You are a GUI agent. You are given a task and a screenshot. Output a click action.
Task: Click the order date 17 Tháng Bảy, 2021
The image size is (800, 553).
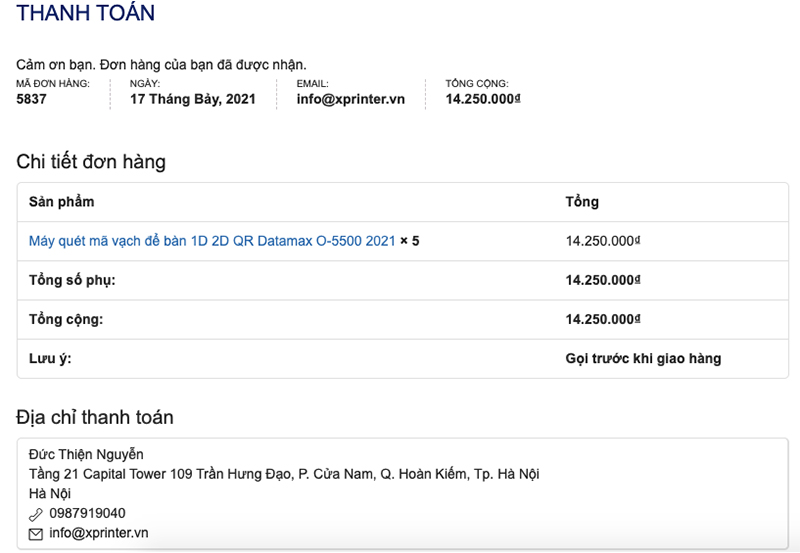(192, 99)
